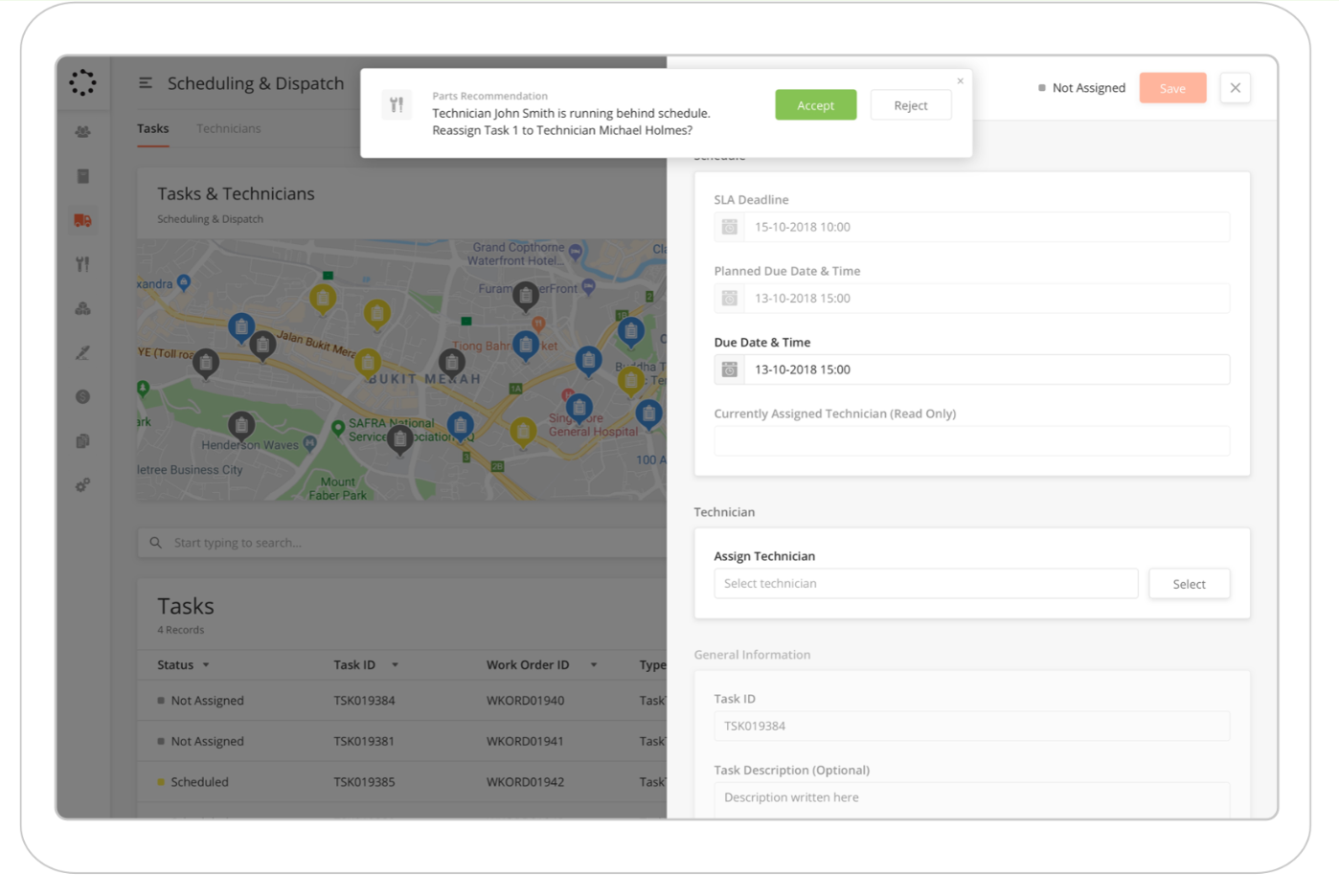Open the stacked cubes inventory icon
This screenshot has width=1339, height=896.
pyautogui.click(x=83, y=308)
